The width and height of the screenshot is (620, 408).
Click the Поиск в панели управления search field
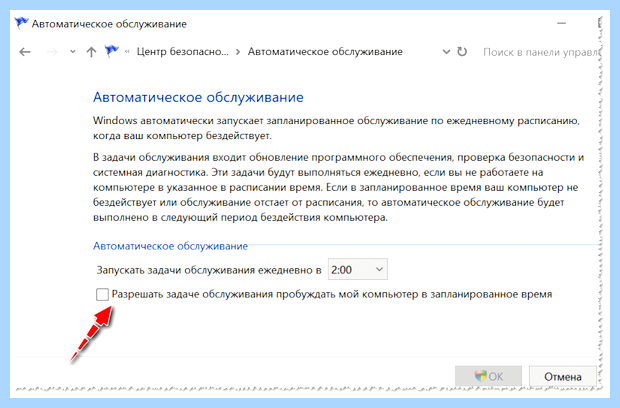point(540,52)
